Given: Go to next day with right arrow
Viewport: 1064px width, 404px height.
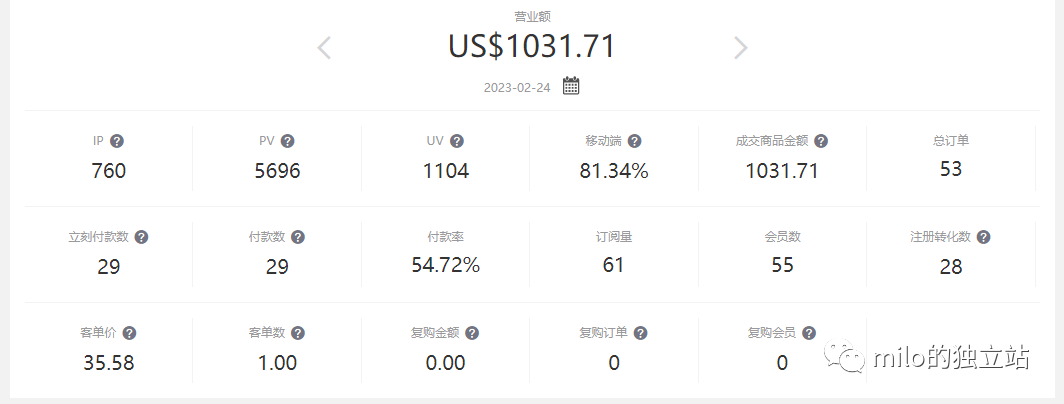Looking at the screenshot, I should 740,47.
